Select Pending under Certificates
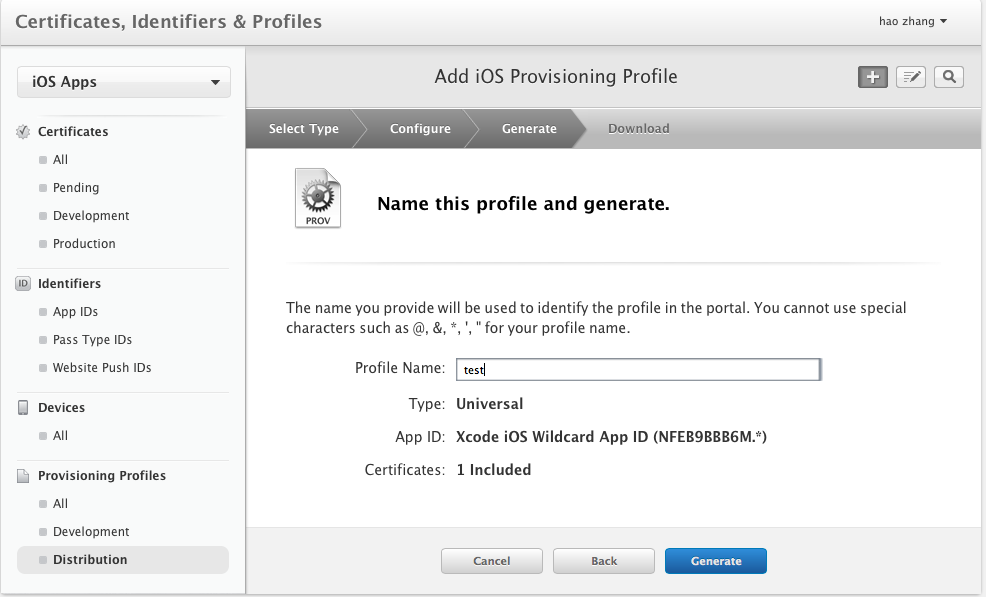Image resolution: width=986 pixels, height=597 pixels. (x=76, y=188)
